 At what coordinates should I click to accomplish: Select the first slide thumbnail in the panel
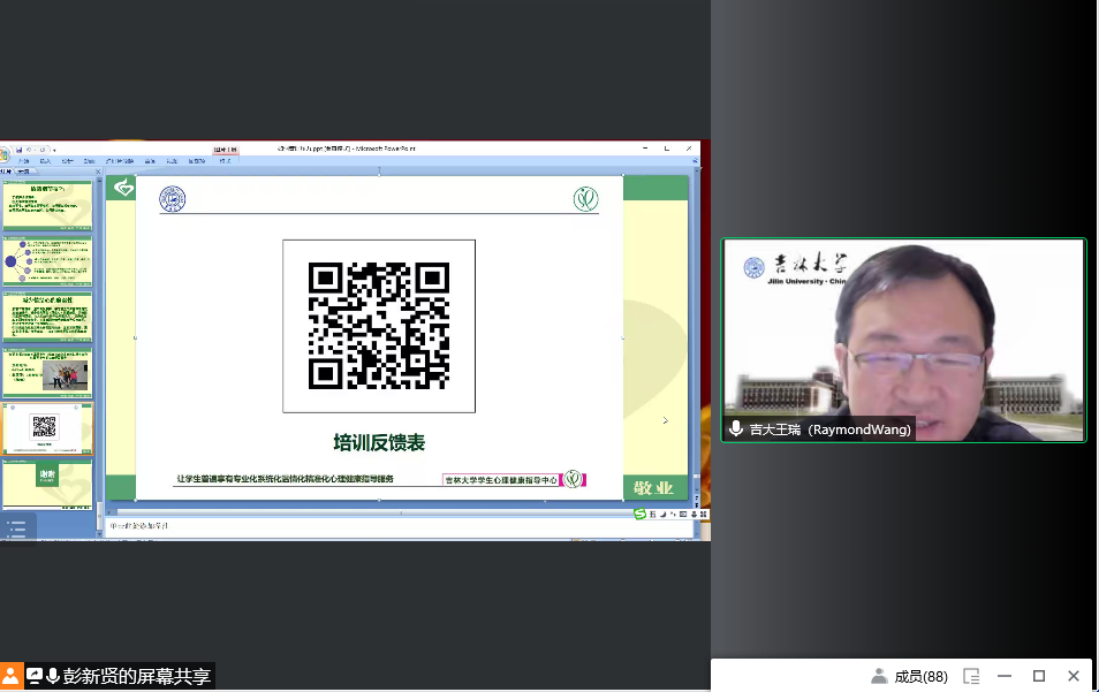coord(48,204)
